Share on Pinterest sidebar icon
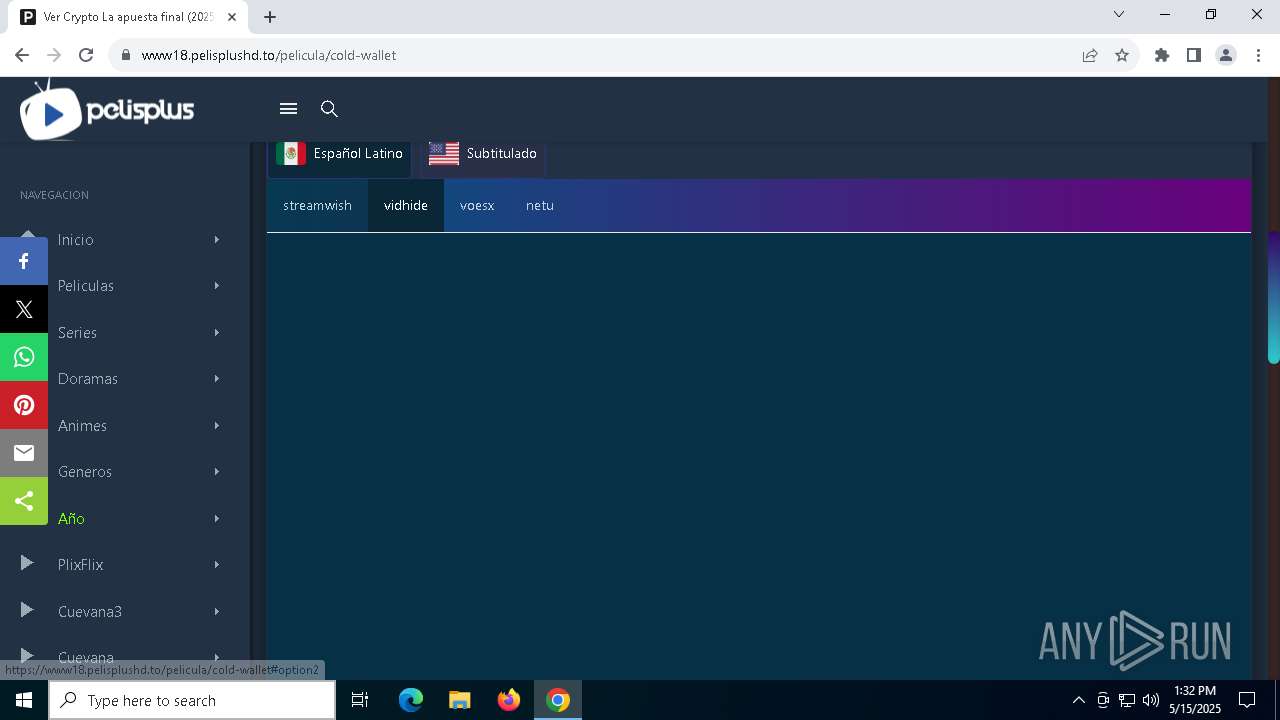The width and height of the screenshot is (1280, 720). [x=24, y=405]
